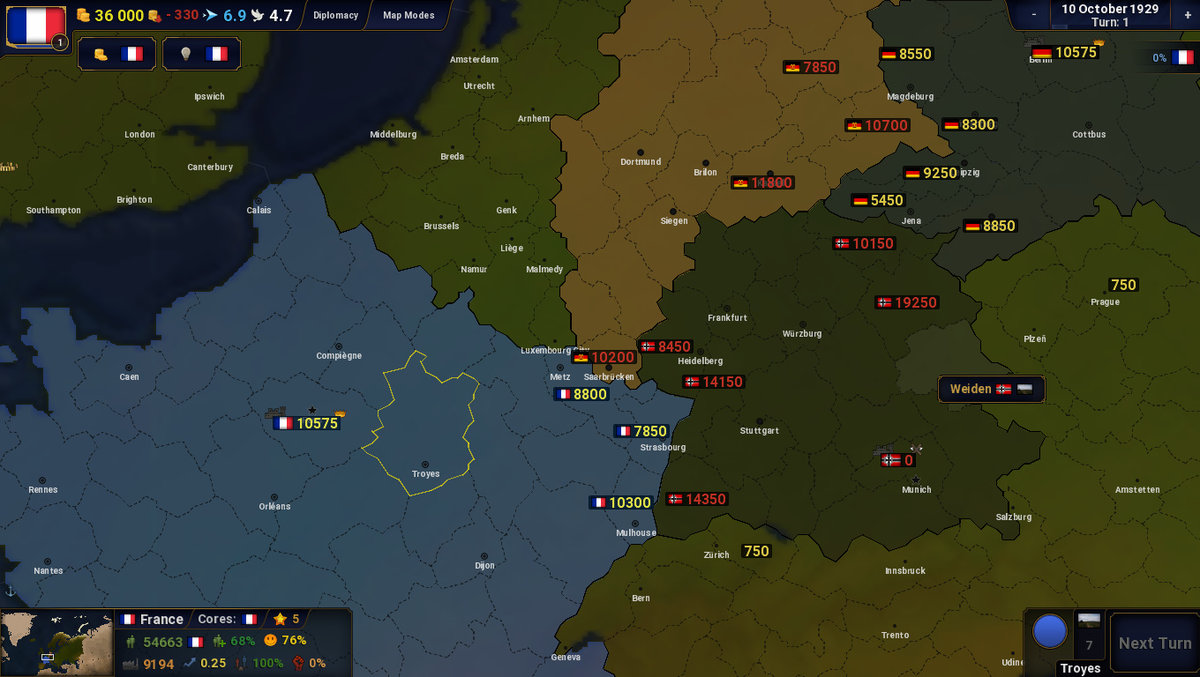Select the enemy army of 8450 near Heidelberg
Viewport: 1200px width, 677px height.
(x=666, y=346)
